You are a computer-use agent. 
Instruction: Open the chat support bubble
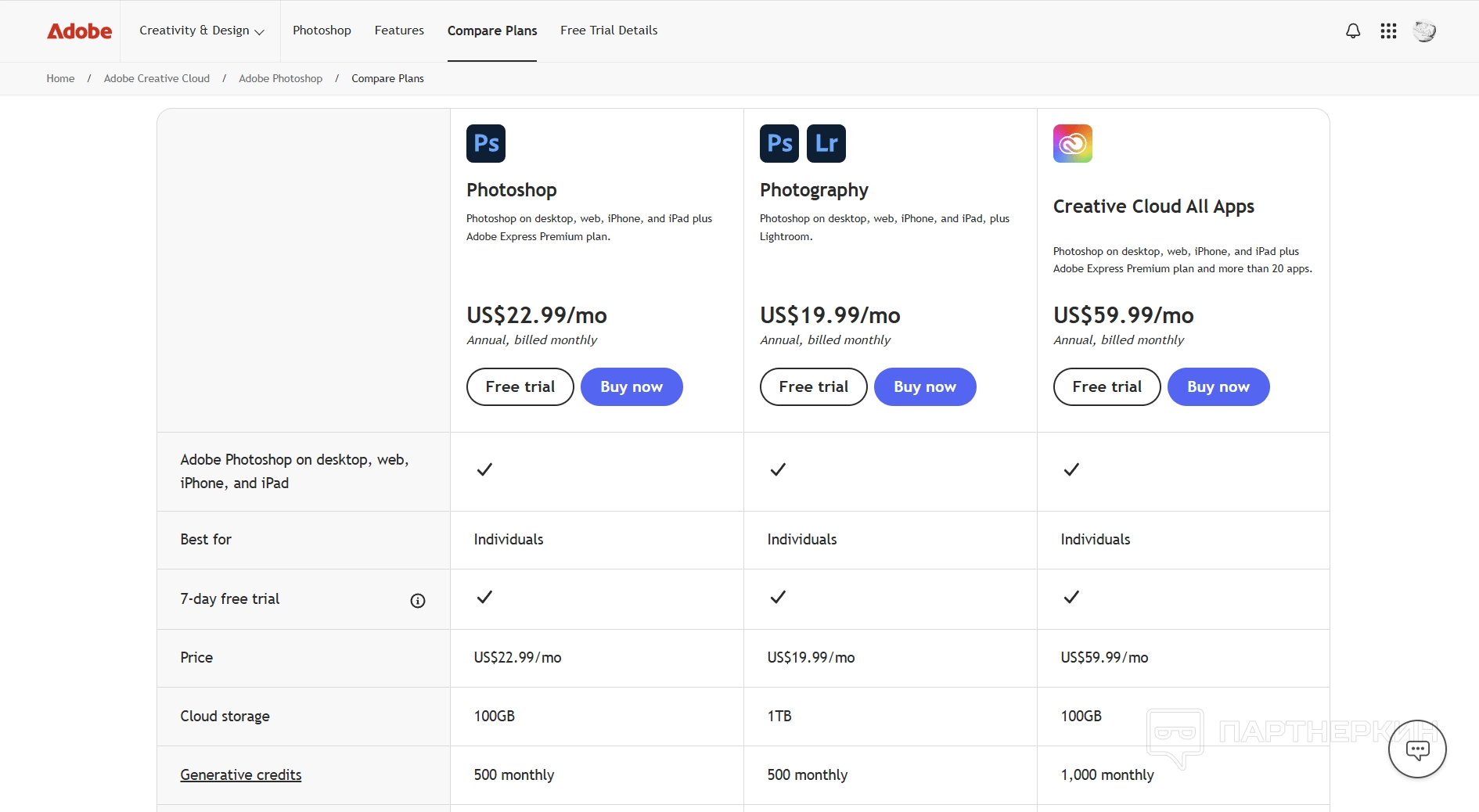(x=1416, y=749)
